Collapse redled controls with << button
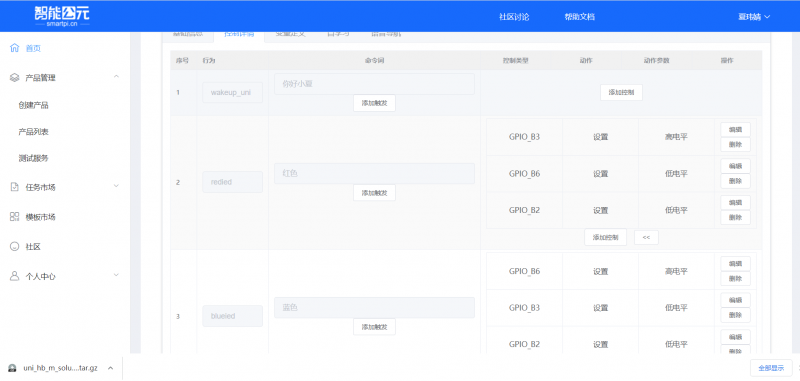This screenshot has width=800, height=381. [x=646, y=237]
